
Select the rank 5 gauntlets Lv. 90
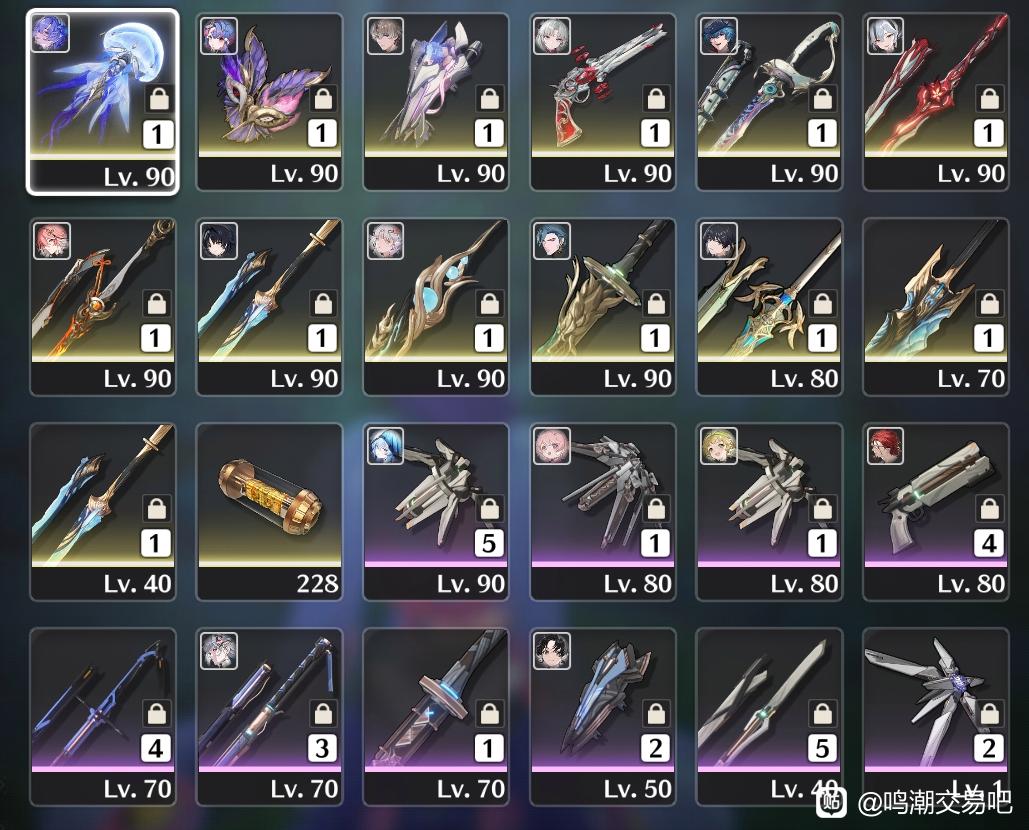pos(436,512)
